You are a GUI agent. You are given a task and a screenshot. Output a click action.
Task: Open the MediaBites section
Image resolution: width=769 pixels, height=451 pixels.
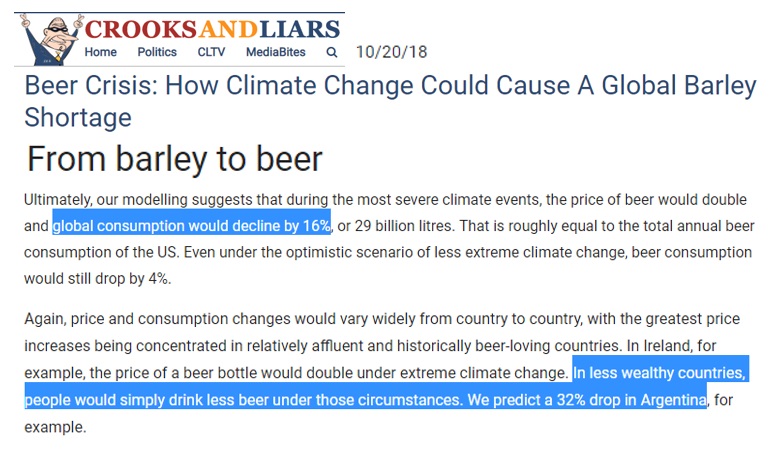(x=276, y=52)
